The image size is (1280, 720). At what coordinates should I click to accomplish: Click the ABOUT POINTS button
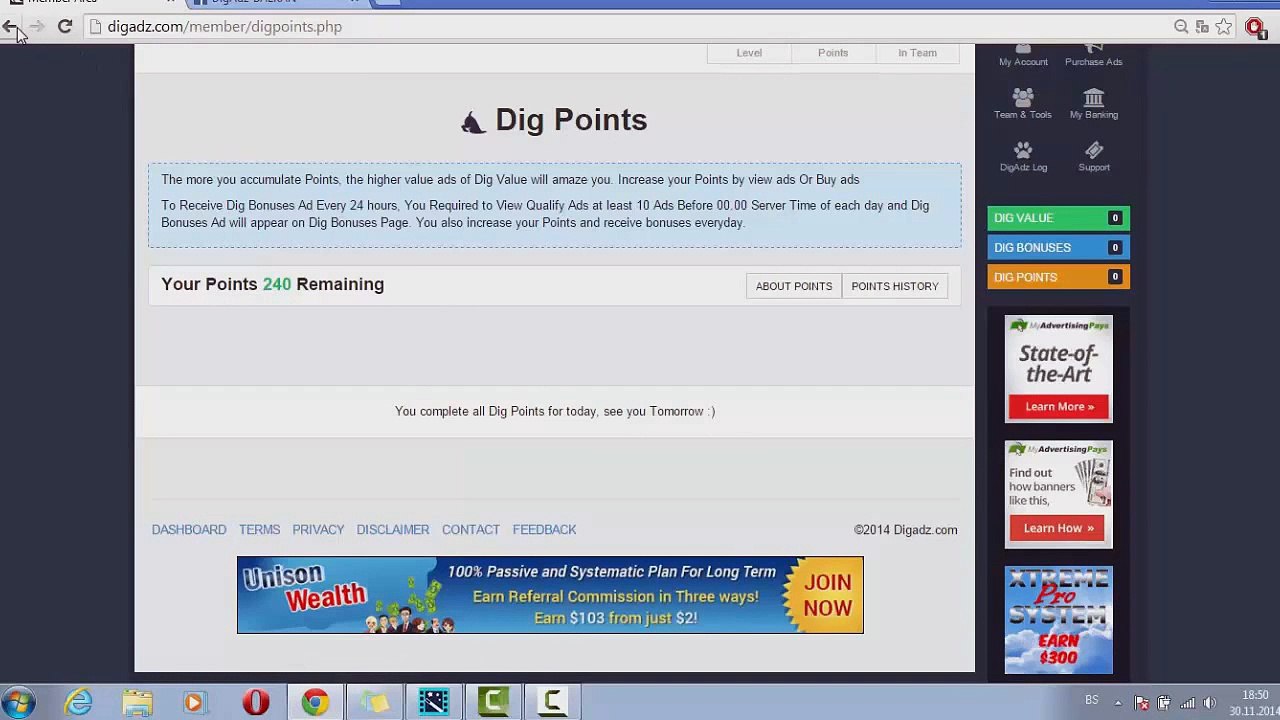tap(794, 286)
